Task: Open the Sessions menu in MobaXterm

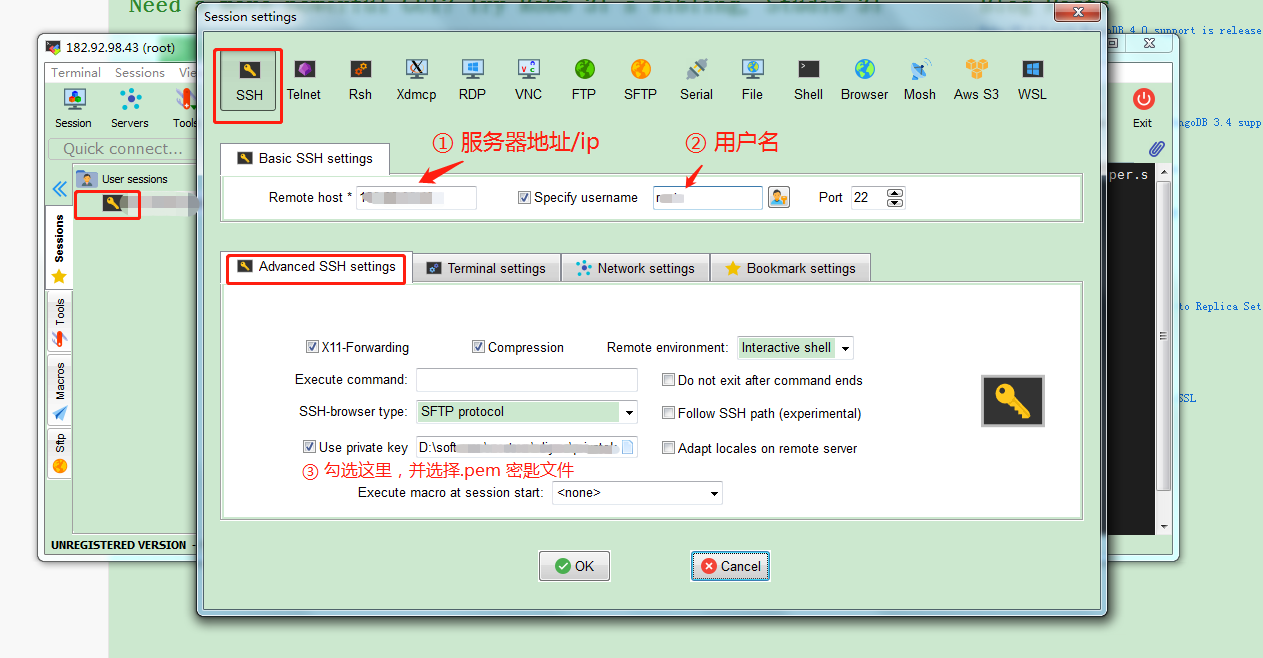Action: [x=140, y=73]
